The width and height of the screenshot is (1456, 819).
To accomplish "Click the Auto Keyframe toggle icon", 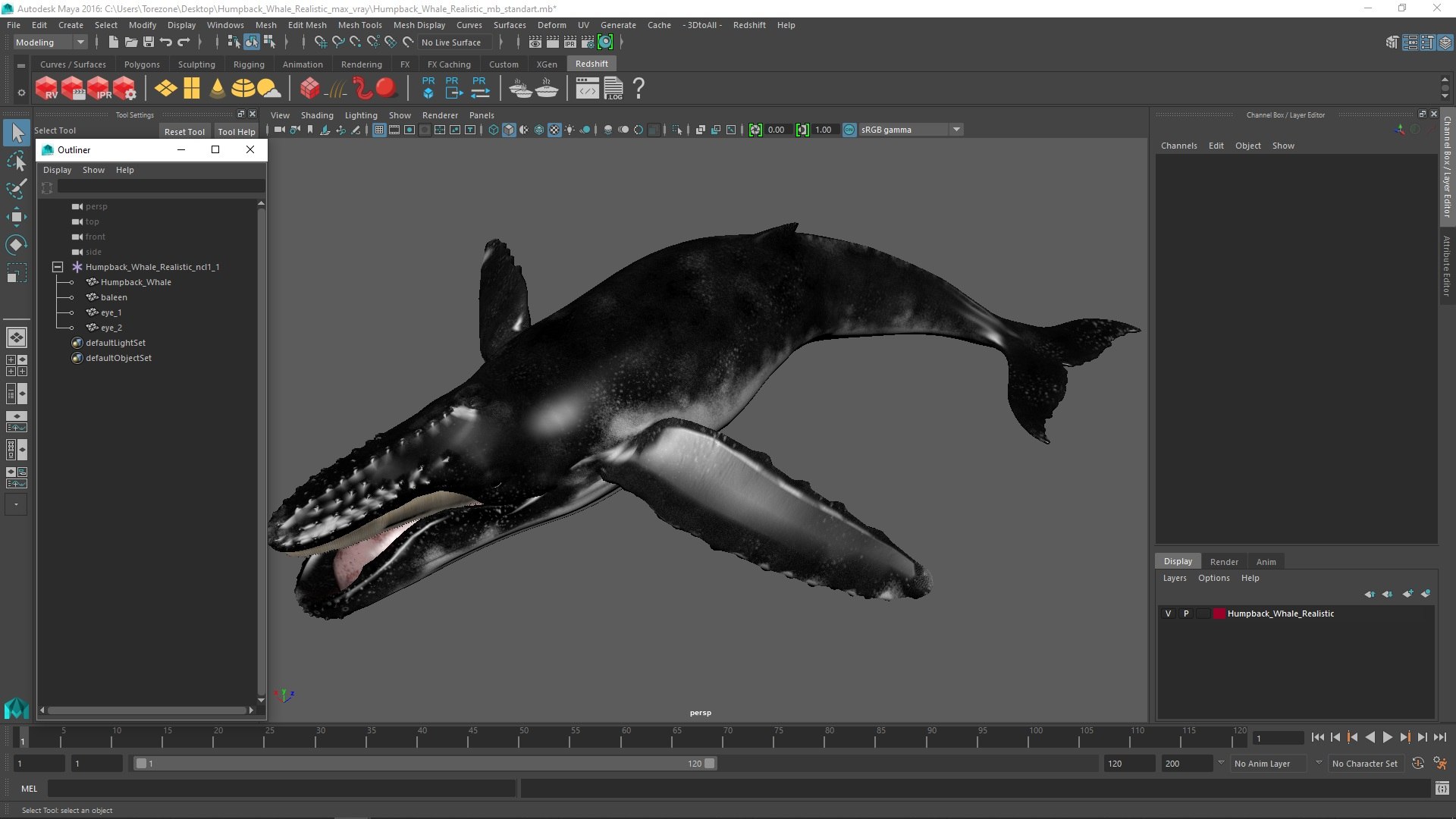I will [x=1418, y=764].
